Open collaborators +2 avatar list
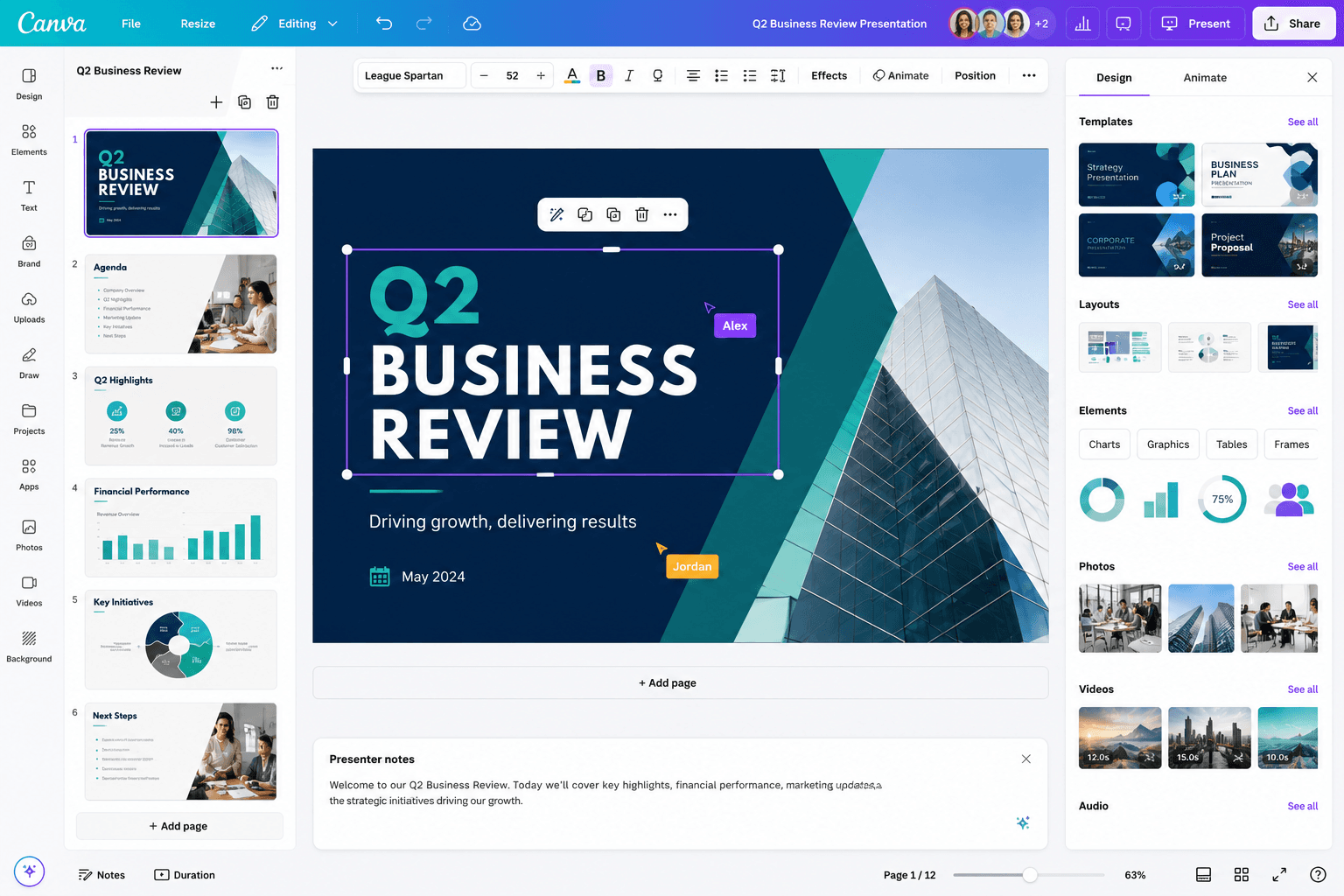This screenshot has width=1344, height=896. tap(1041, 24)
